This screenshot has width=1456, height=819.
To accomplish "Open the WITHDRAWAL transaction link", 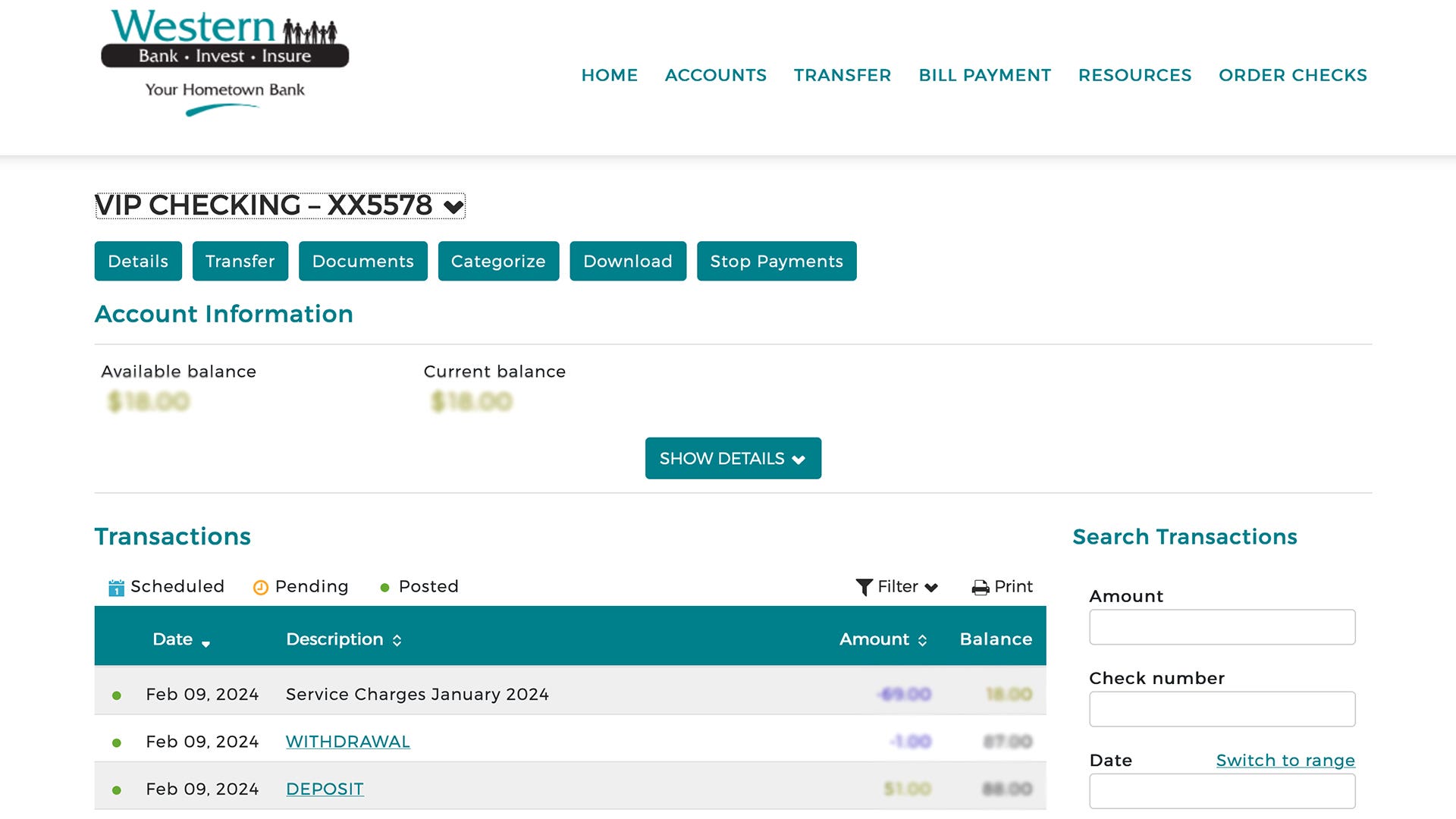I will tap(347, 742).
